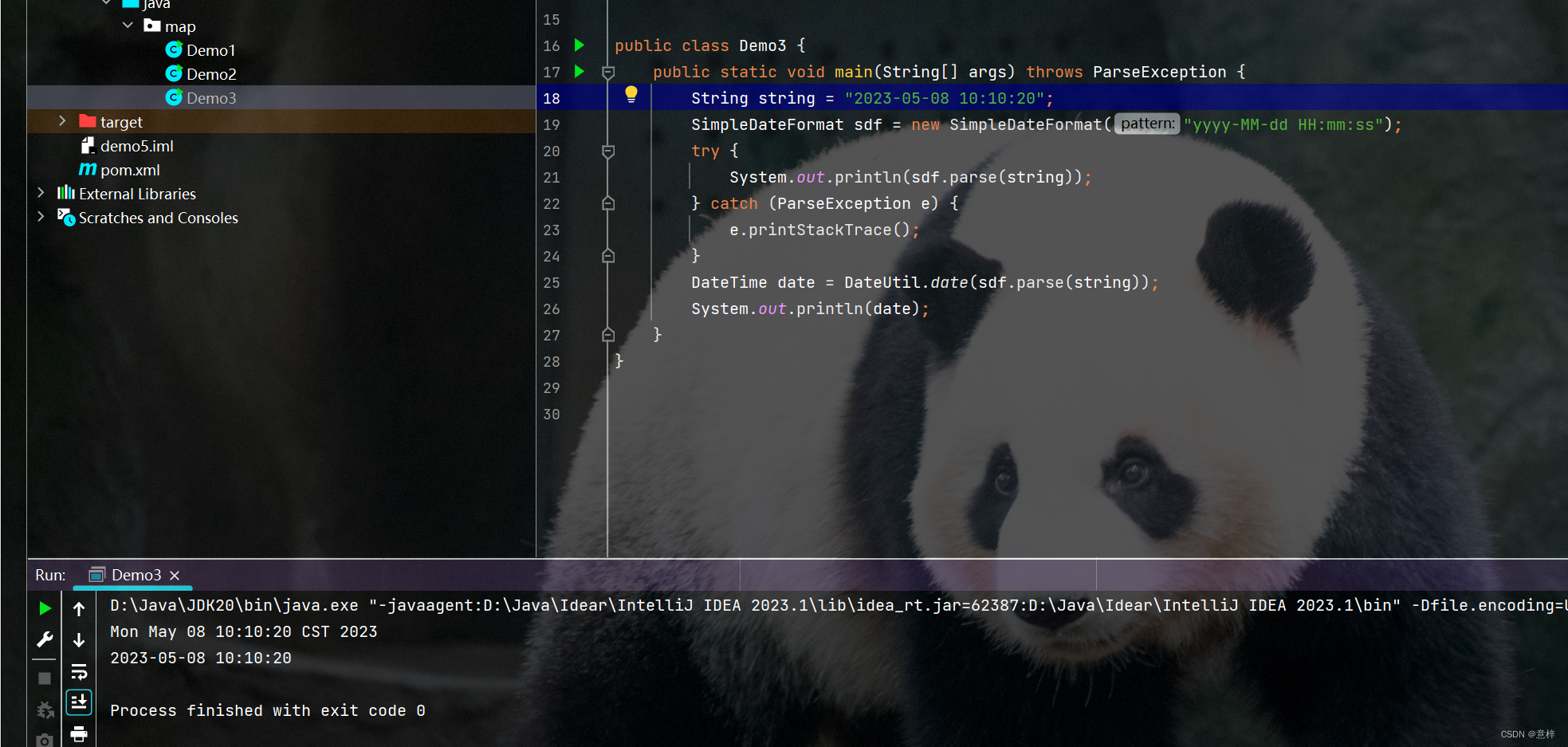Image resolution: width=1568 pixels, height=747 pixels.
Task: Collapse main method fold marker on line 17
Action: (608, 73)
